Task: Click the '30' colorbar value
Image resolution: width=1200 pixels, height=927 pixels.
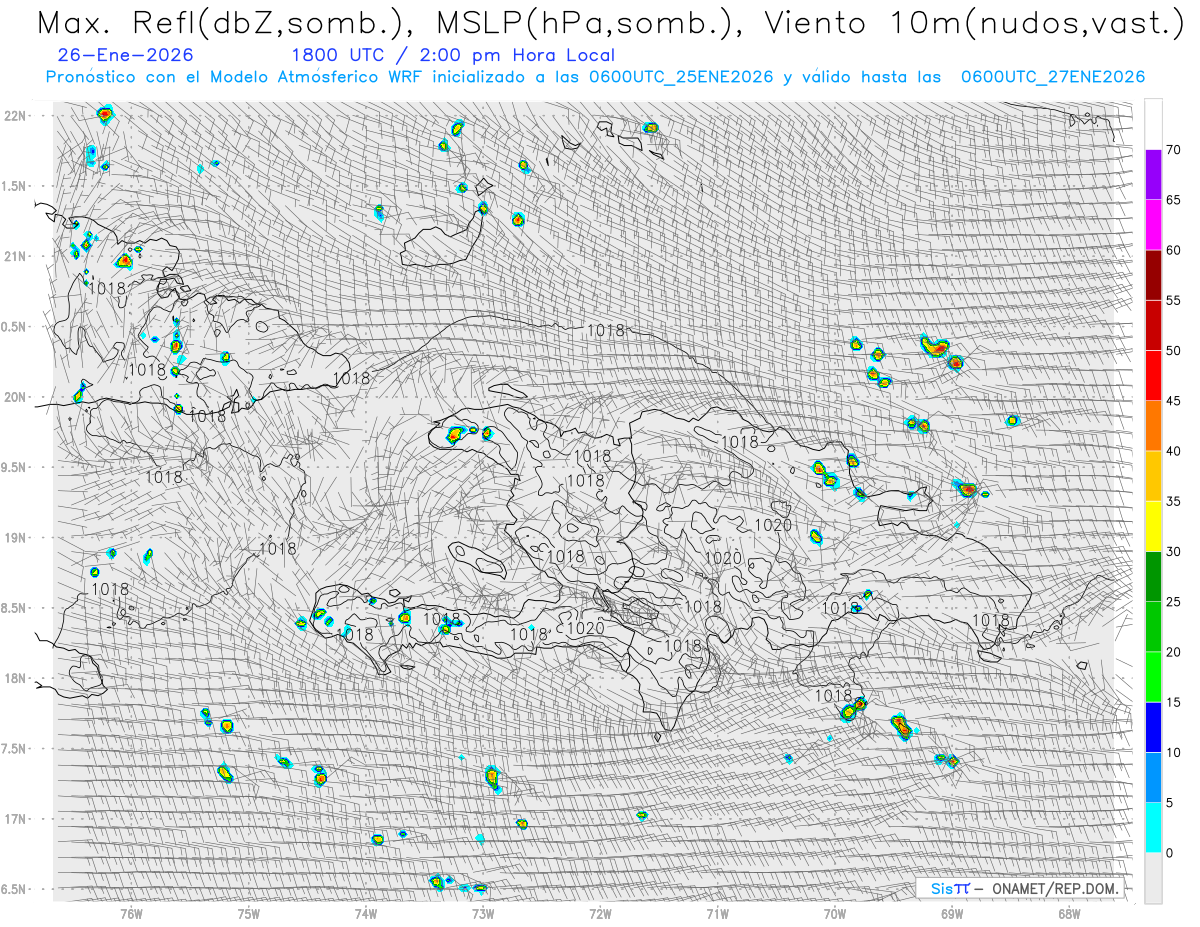Action: tap(1172, 552)
